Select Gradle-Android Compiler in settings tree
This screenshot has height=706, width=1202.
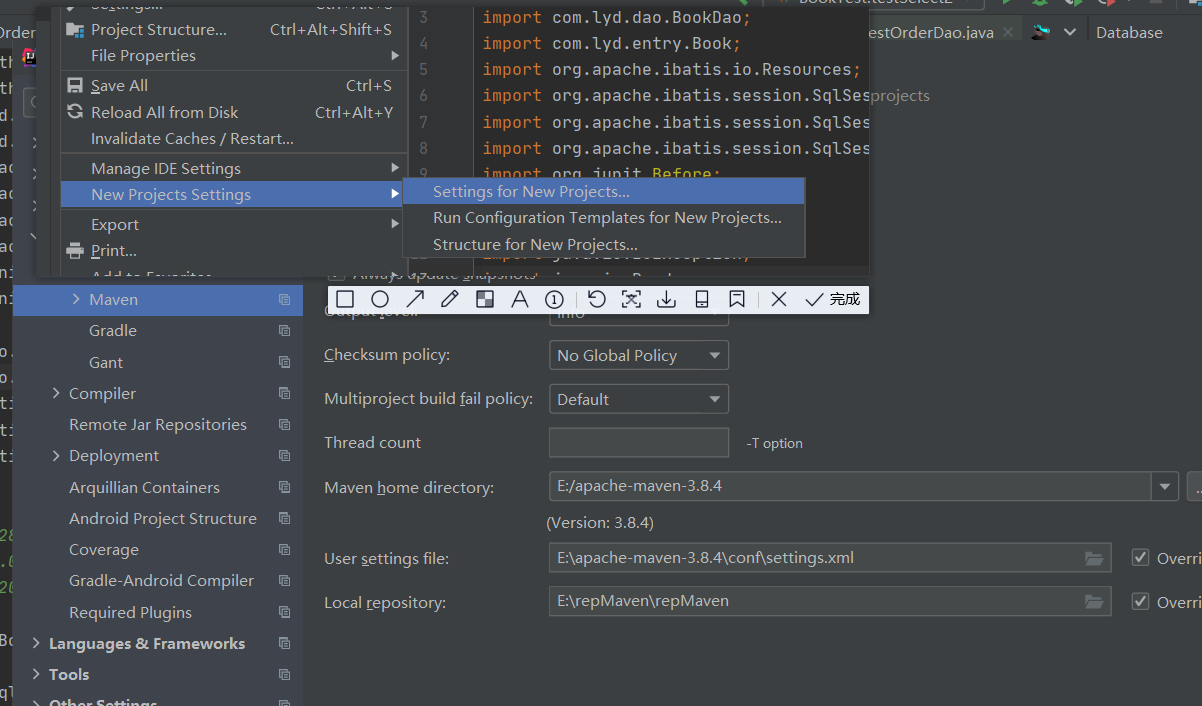(x=161, y=581)
